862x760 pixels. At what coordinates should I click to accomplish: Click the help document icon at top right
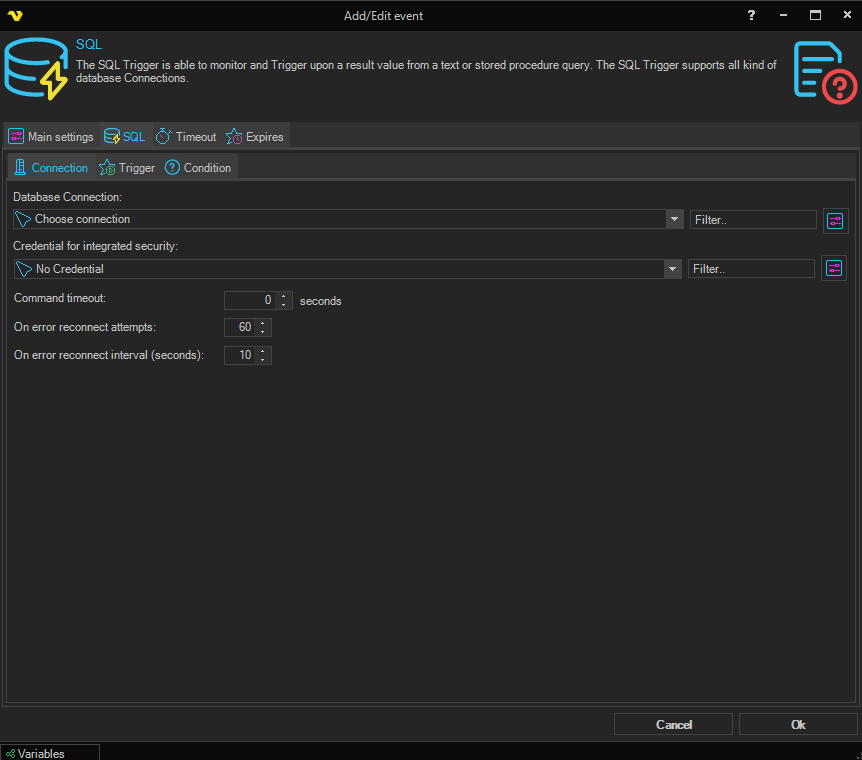[x=825, y=70]
